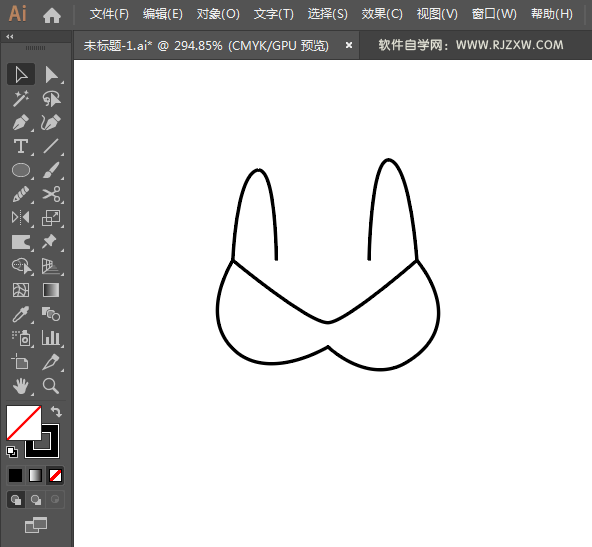
Task: Enable Draw Behind mode
Action: [x=36, y=500]
